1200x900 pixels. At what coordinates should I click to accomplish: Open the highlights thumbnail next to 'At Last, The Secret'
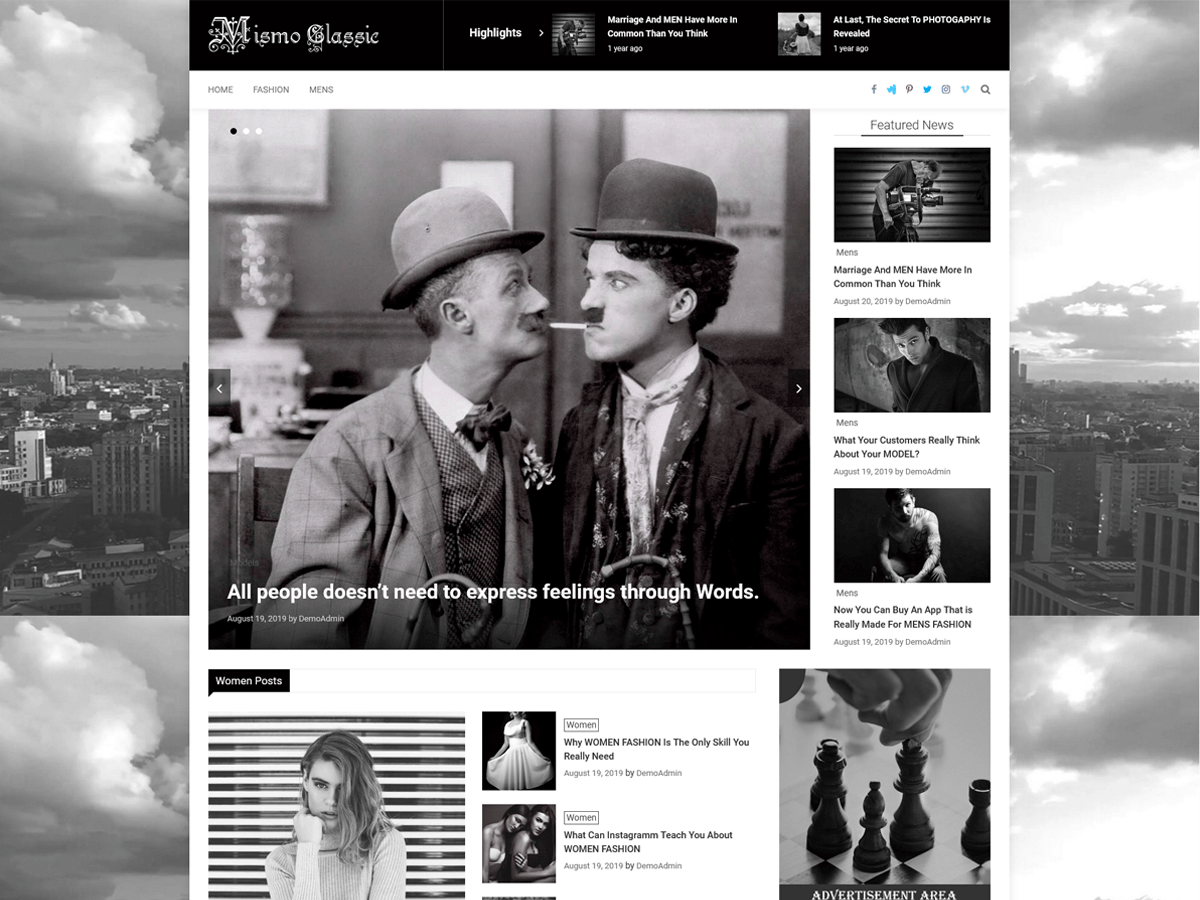pos(799,34)
